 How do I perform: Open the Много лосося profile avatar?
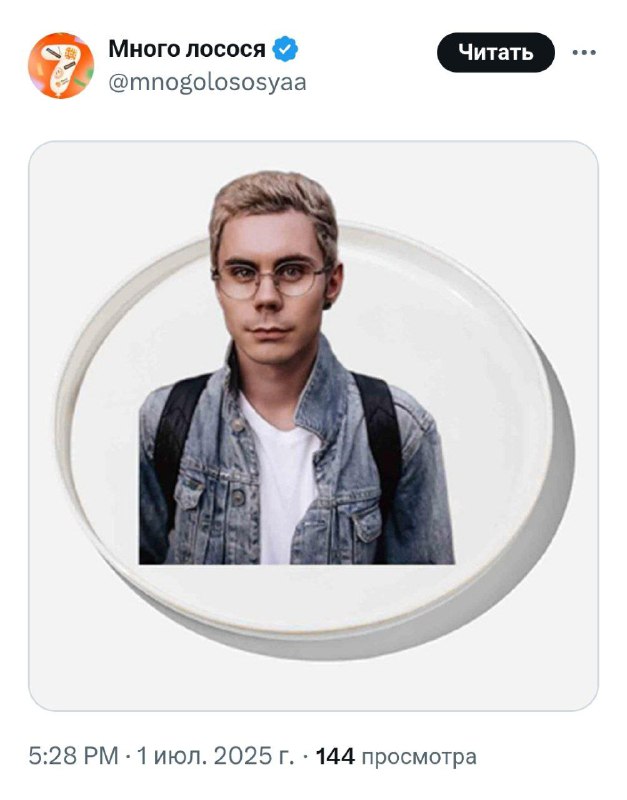click(61, 65)
